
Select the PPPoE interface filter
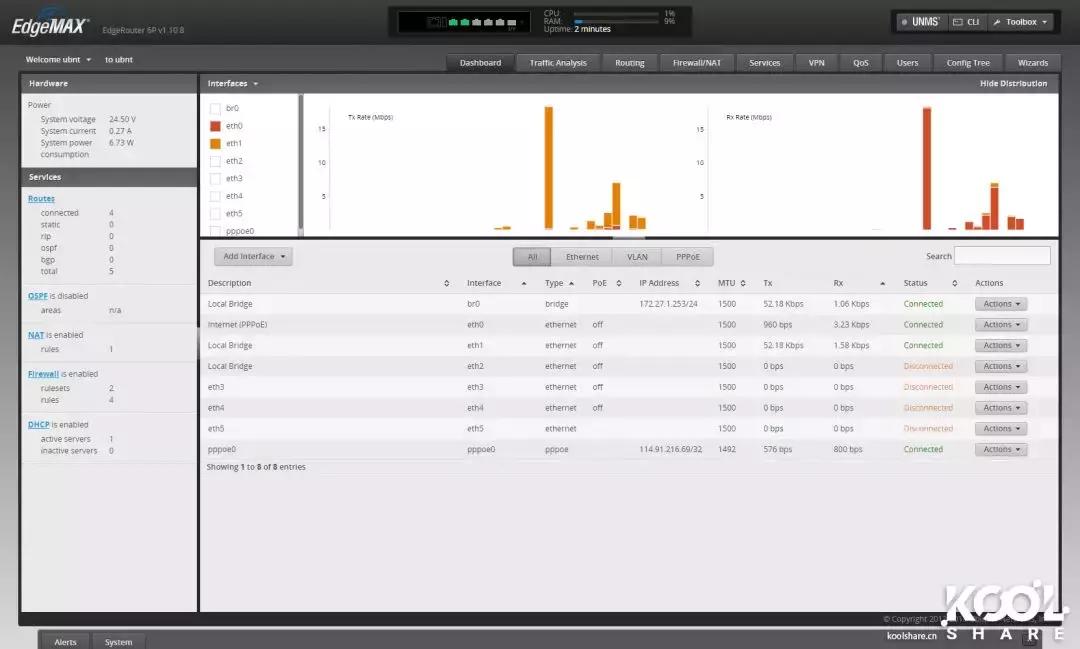pyautogui.click(x=687, y=257)
